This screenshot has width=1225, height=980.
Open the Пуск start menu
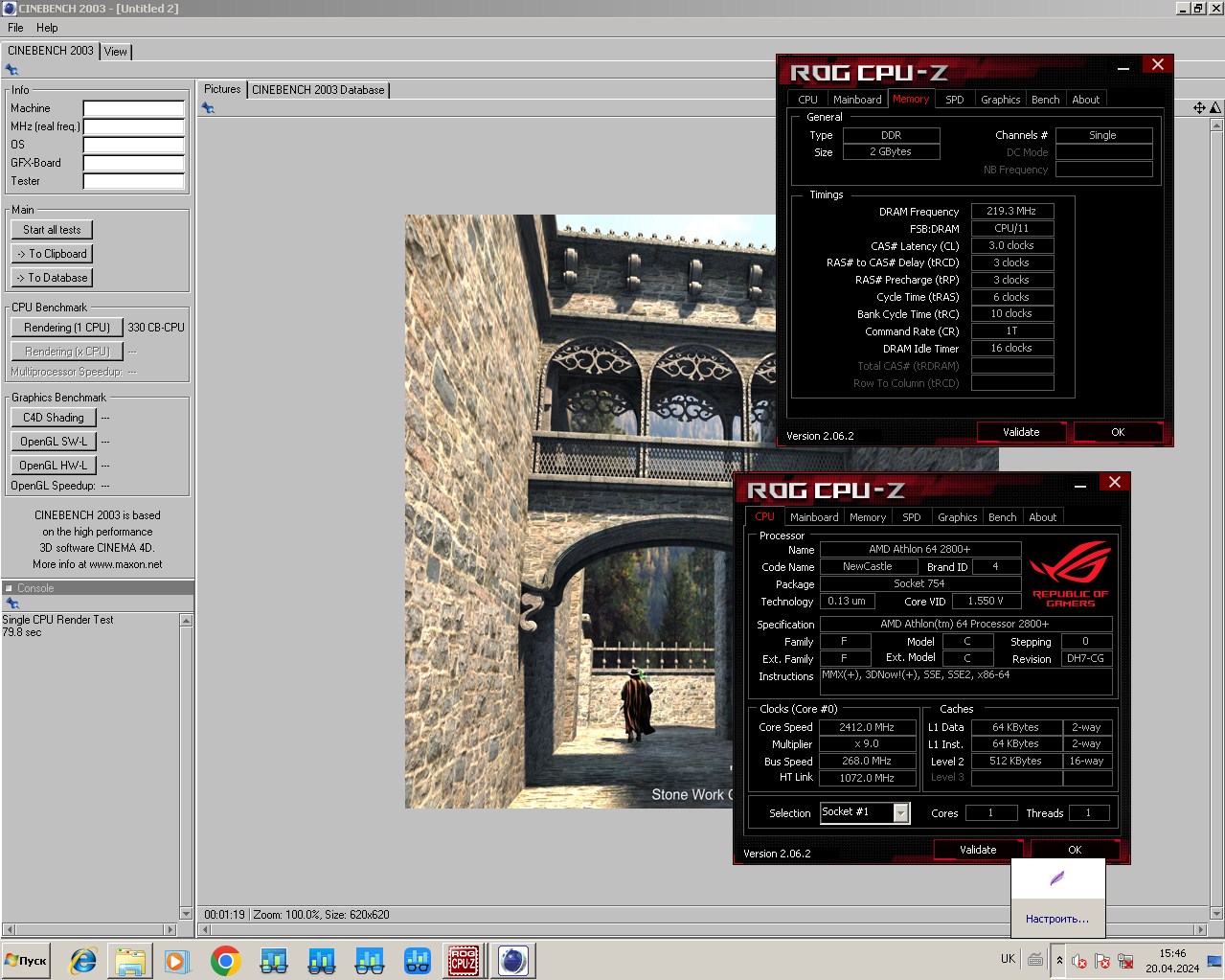tap(26, 960)
